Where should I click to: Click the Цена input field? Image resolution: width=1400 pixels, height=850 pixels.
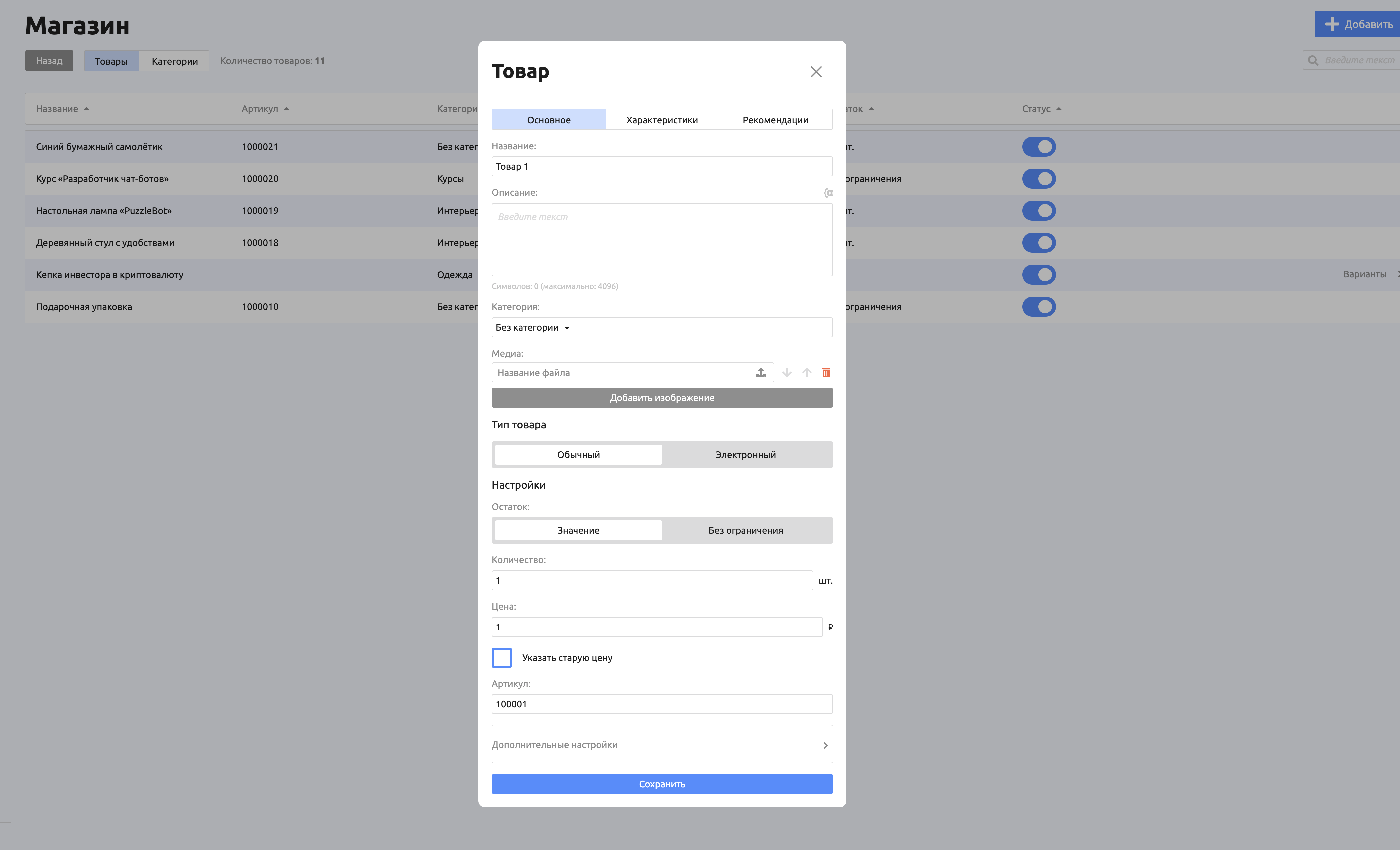click(x=657, y=627)
